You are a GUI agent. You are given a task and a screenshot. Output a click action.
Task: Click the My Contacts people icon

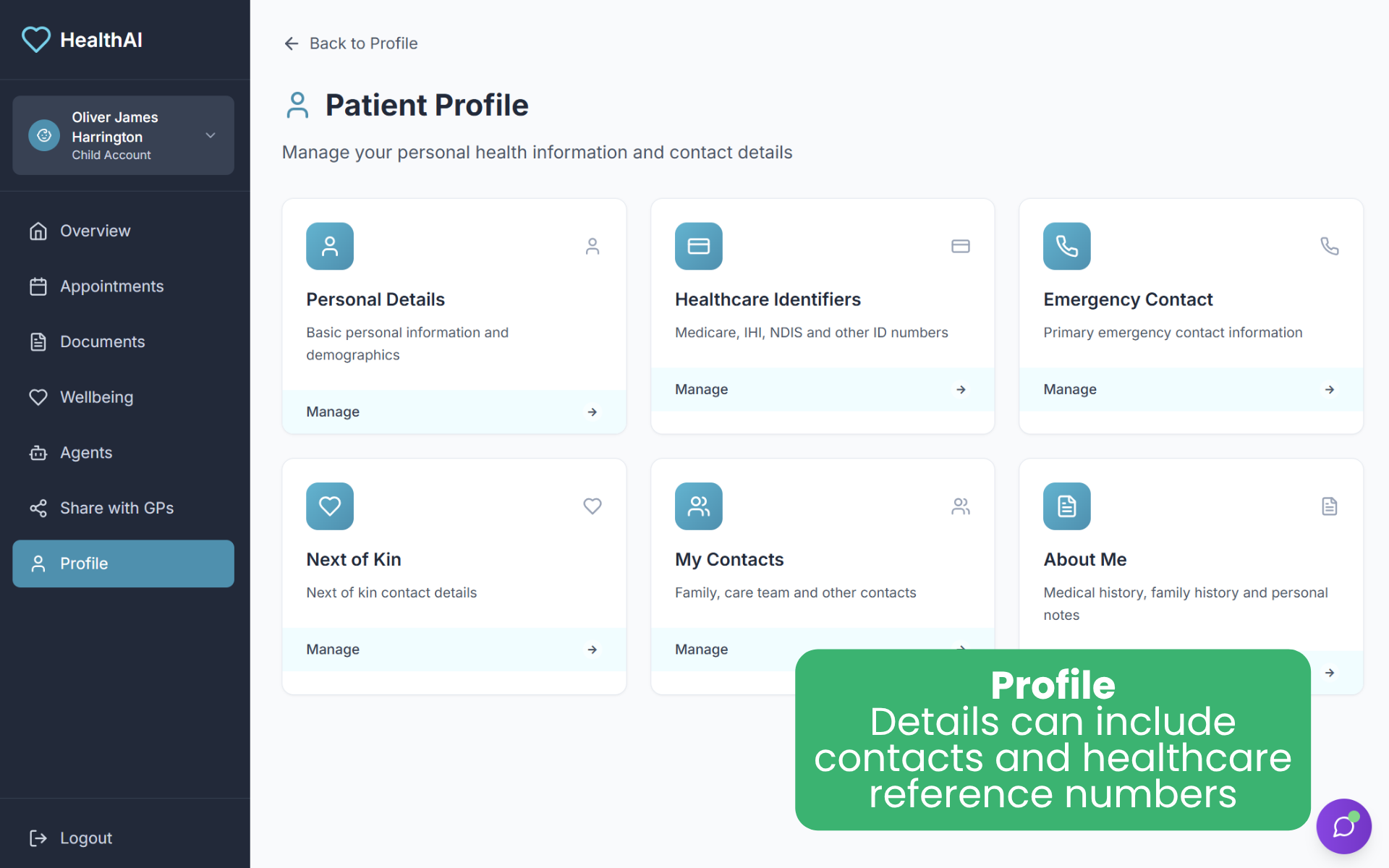click(x=698, y=506)
